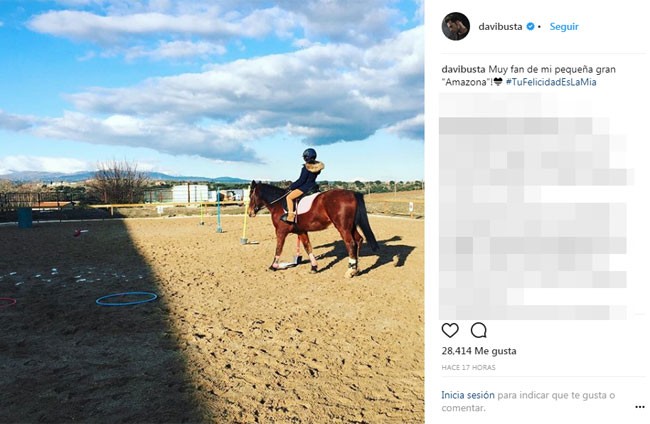Click the blue hoop lying on the sand
Viewport: 650px width, 424px height.
[x=126, y=298]
